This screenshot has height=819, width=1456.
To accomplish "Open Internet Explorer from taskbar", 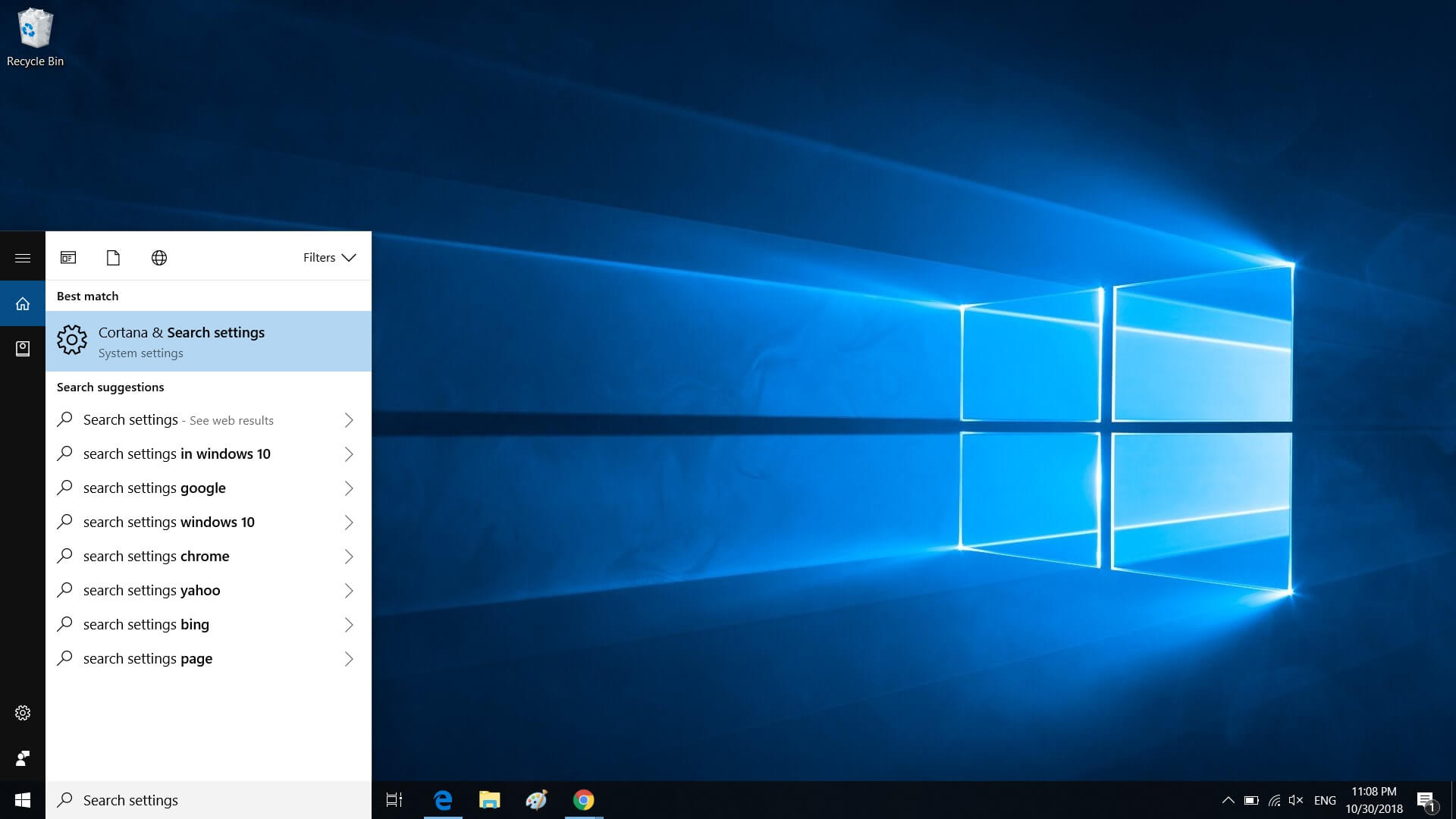I will tap(442, 799).
